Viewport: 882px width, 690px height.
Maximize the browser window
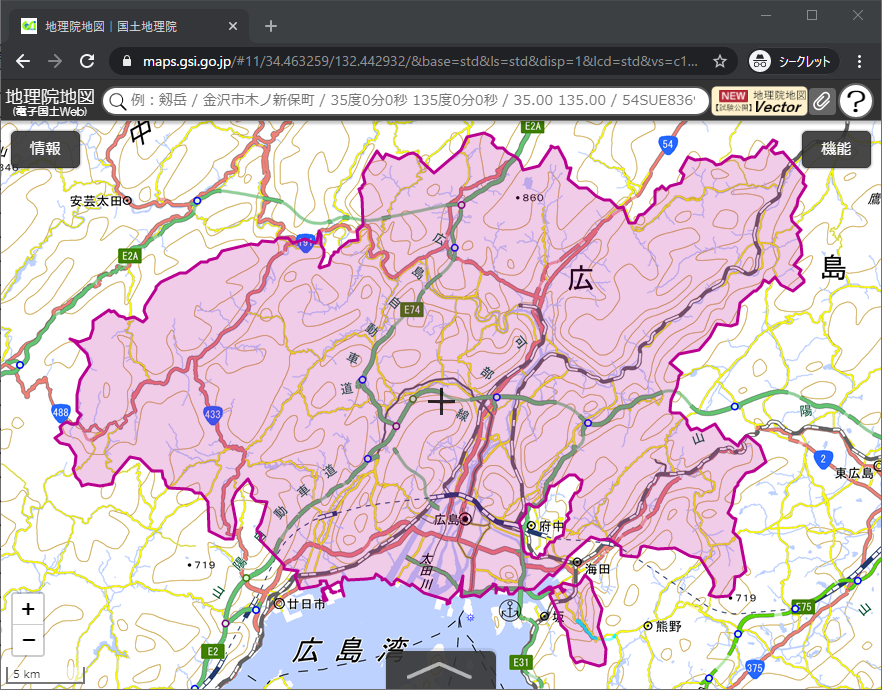coord(812,15)
